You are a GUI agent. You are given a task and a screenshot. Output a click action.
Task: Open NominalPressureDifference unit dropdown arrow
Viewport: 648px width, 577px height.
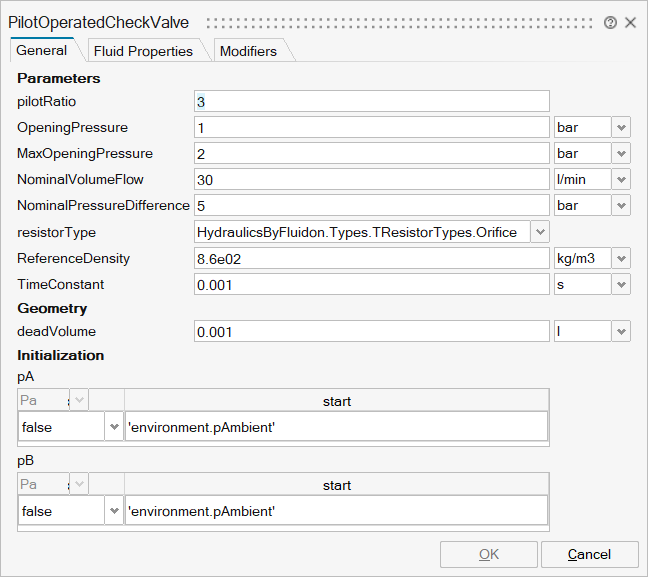point(621,205)
